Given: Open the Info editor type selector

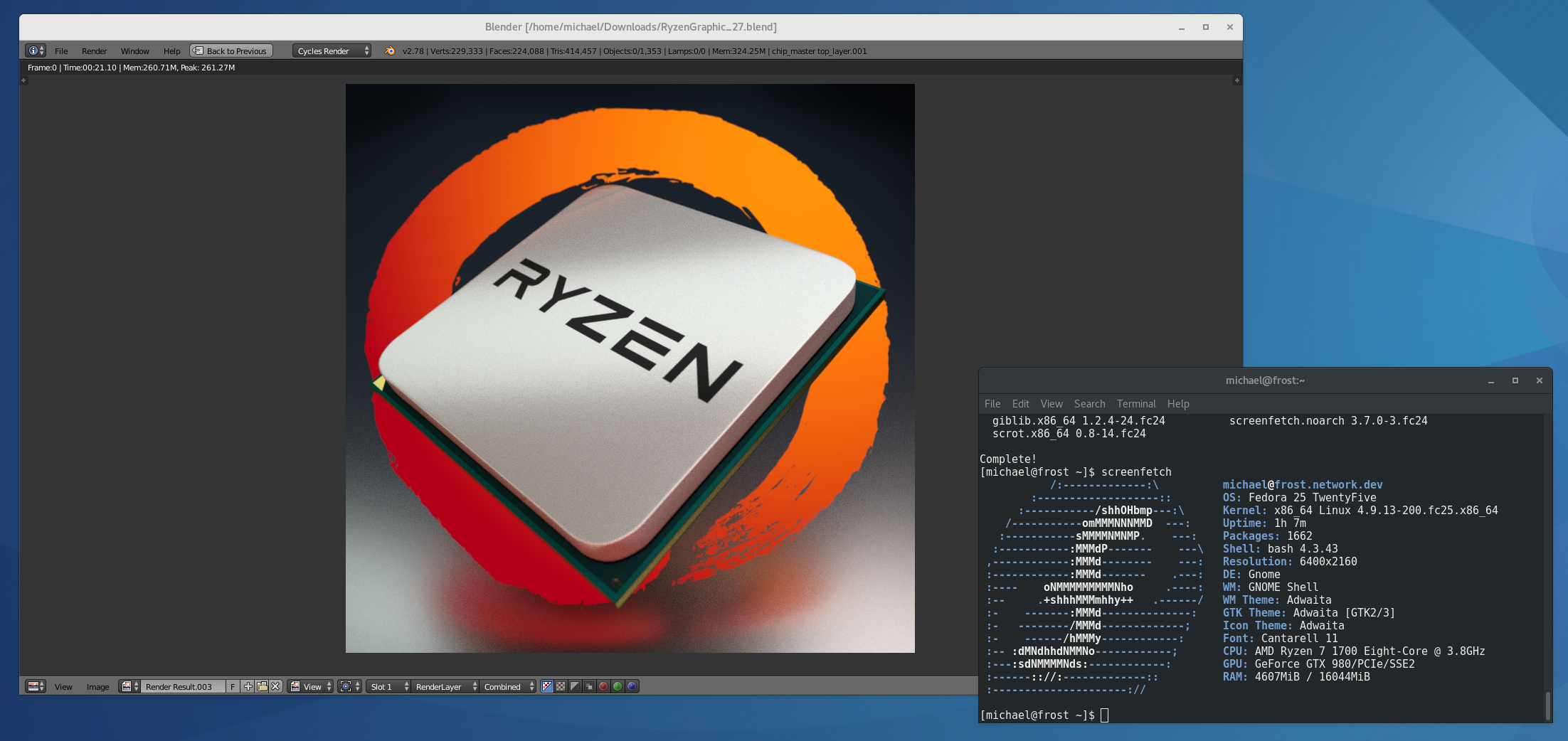Looking at the screenshot, I should (35, 50).
